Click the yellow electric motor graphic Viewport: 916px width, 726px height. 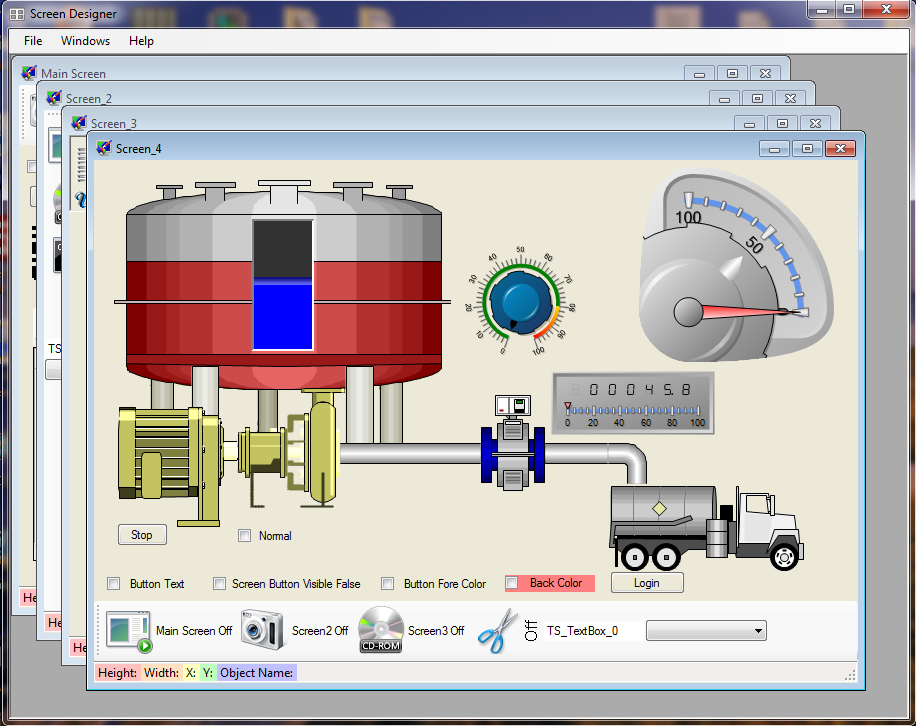[x=165, y=465]
